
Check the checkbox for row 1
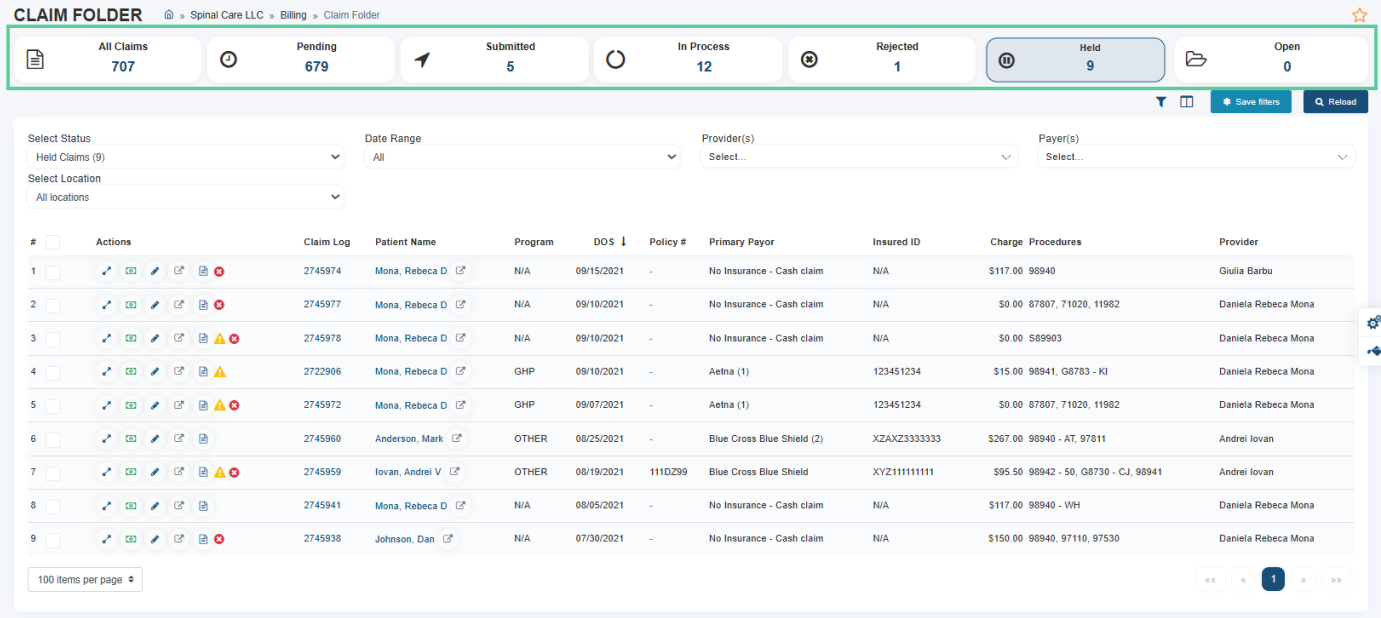point(53,272)
